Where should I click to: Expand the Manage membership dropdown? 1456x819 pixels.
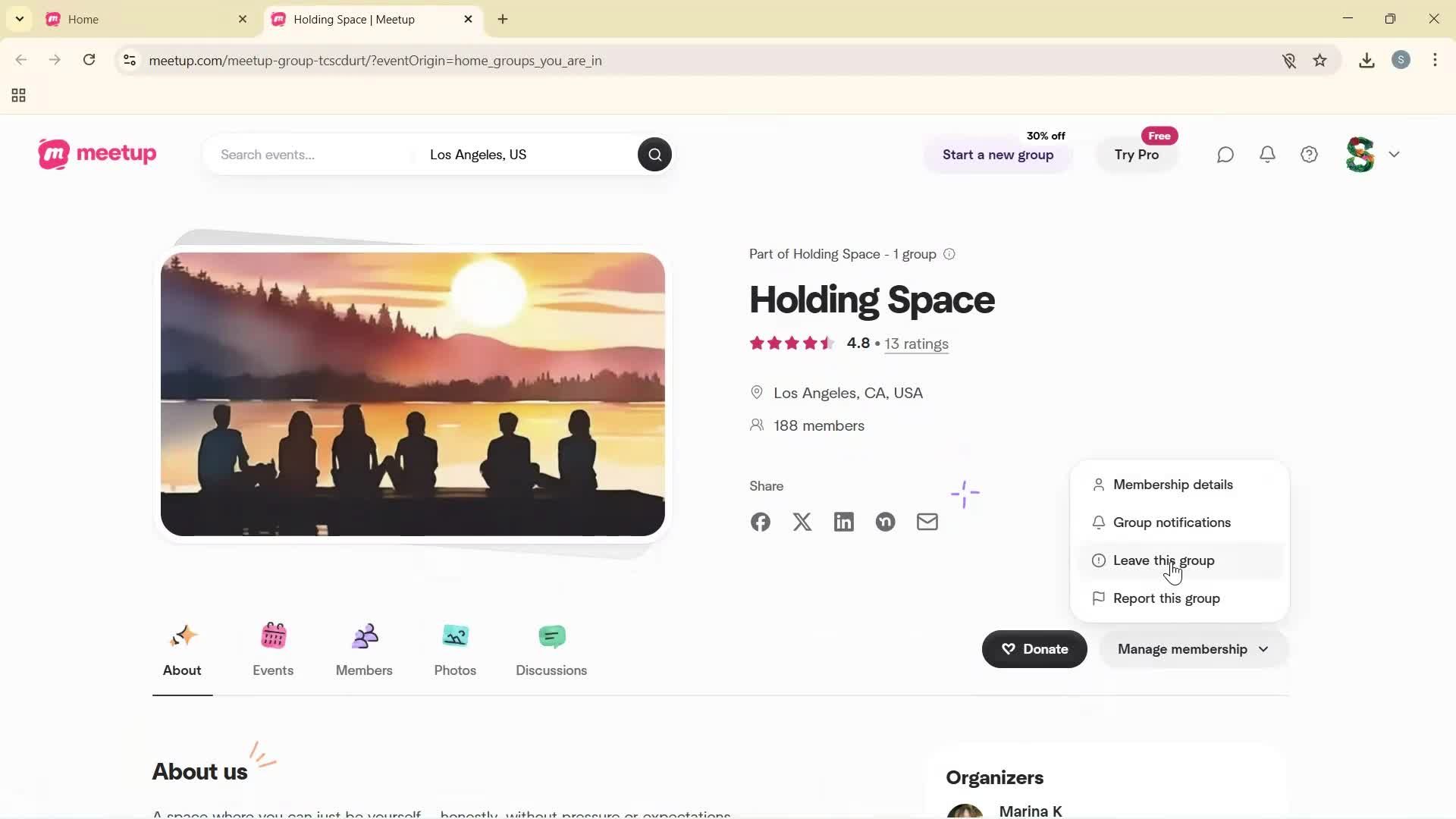pyautogui.click(x=1191, y=649)
